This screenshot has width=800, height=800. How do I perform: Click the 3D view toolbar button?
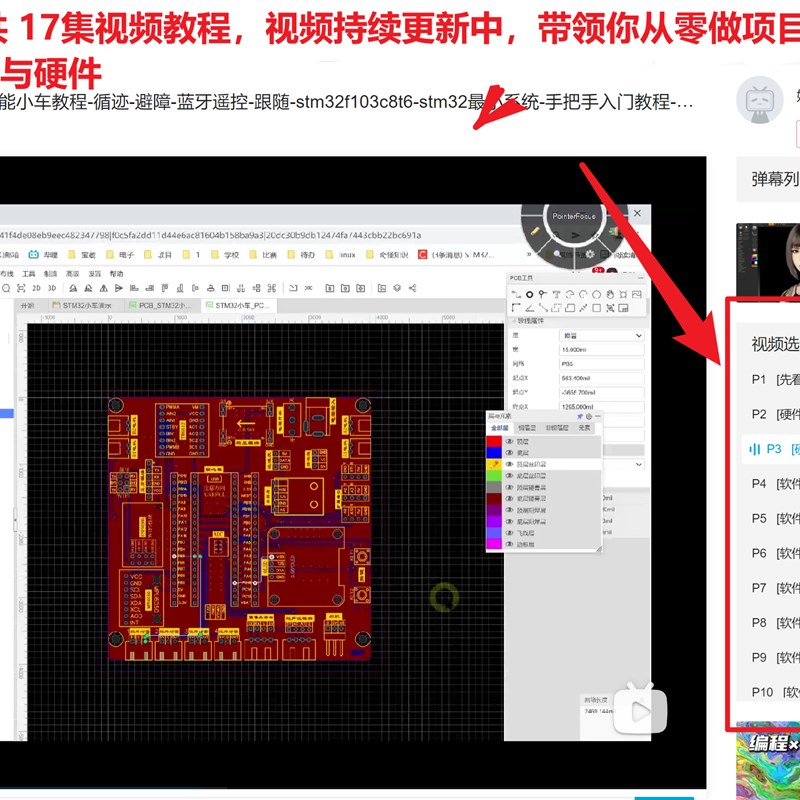pos(52,288)
